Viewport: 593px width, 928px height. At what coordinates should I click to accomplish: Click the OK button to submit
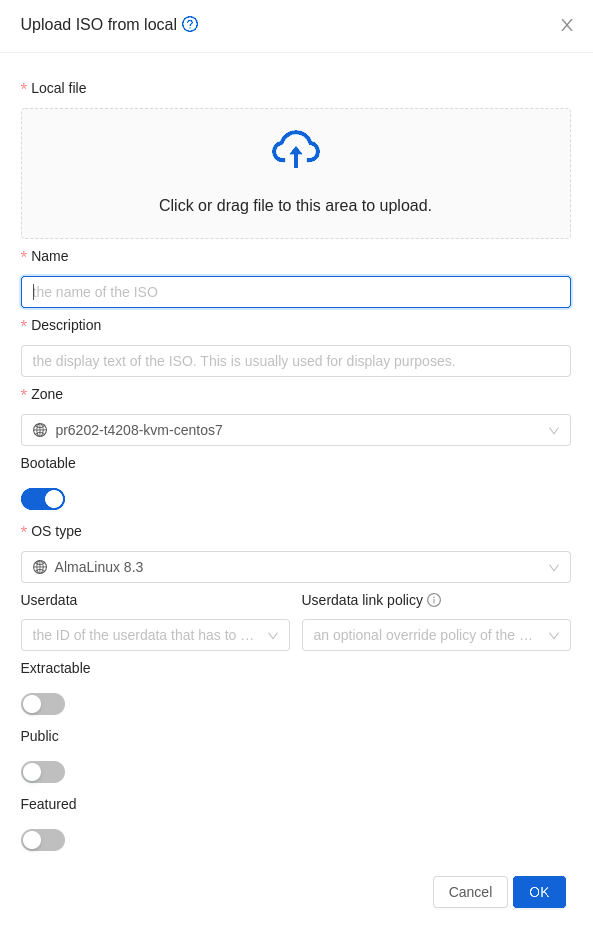[x=539, y=892]
